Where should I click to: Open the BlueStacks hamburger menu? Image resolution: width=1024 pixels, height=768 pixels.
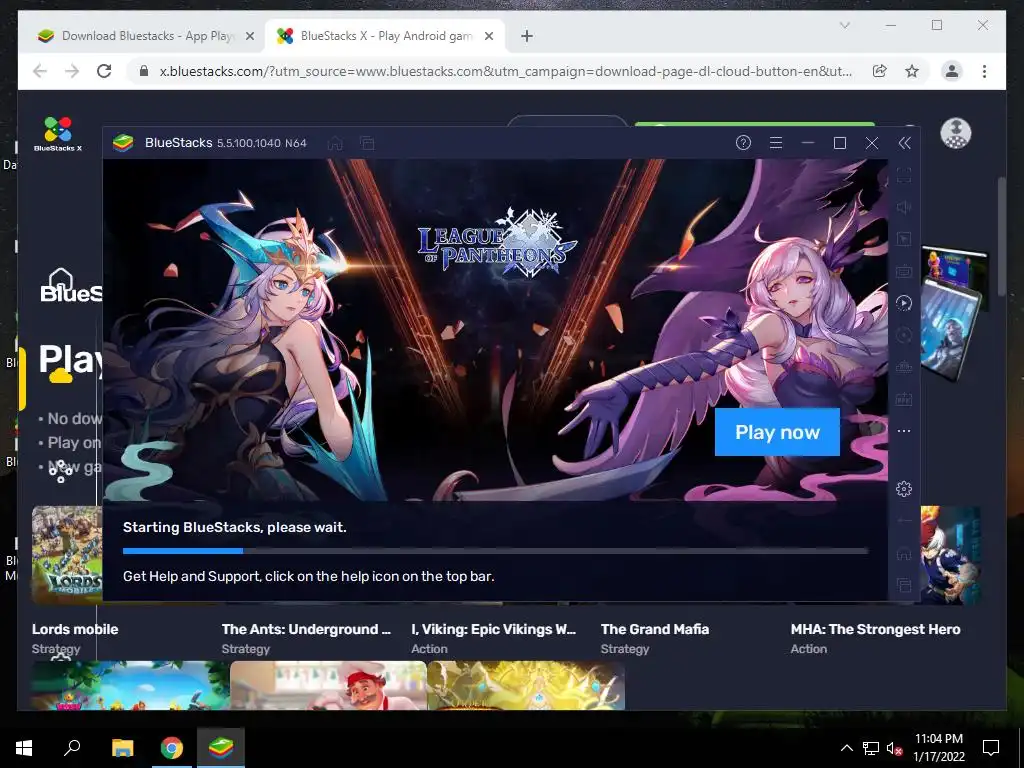coord(776,143)
